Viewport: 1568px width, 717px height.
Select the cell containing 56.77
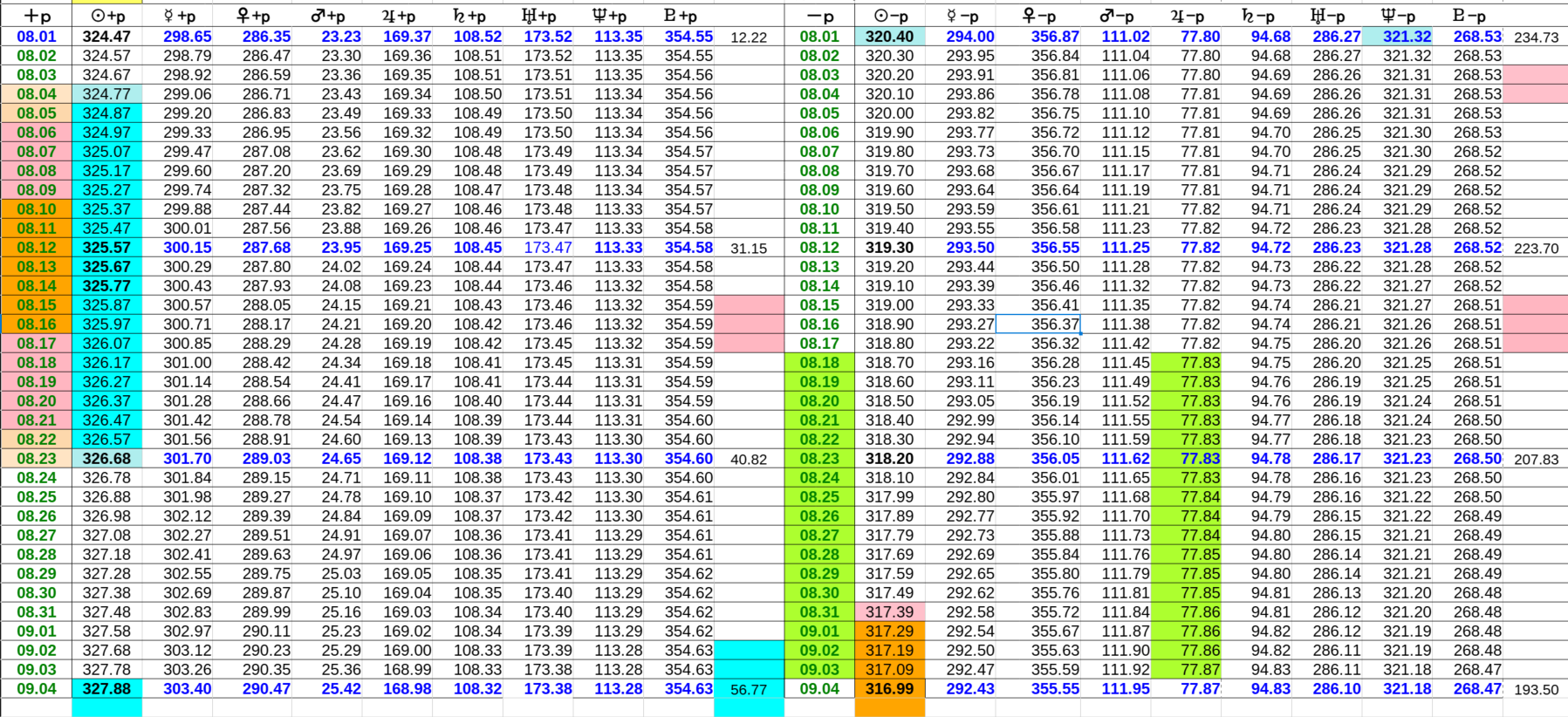[x=749, y=689]
